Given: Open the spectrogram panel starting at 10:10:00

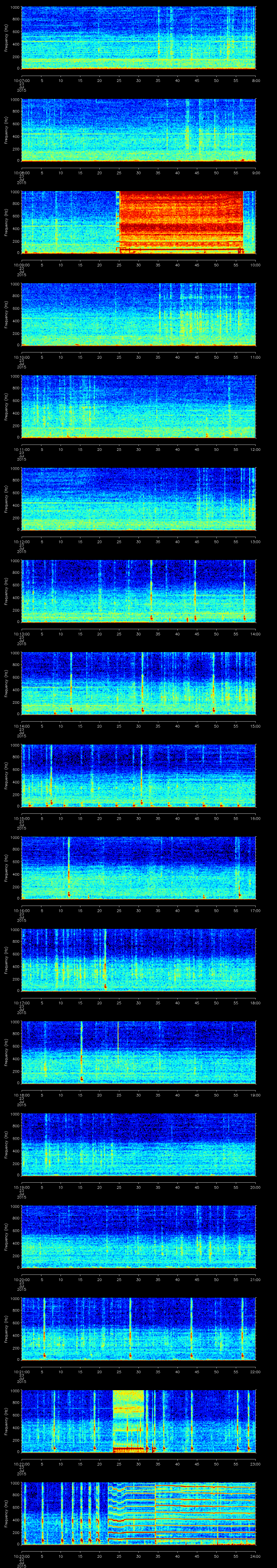Looking at the screenshot, I should 138,315.
